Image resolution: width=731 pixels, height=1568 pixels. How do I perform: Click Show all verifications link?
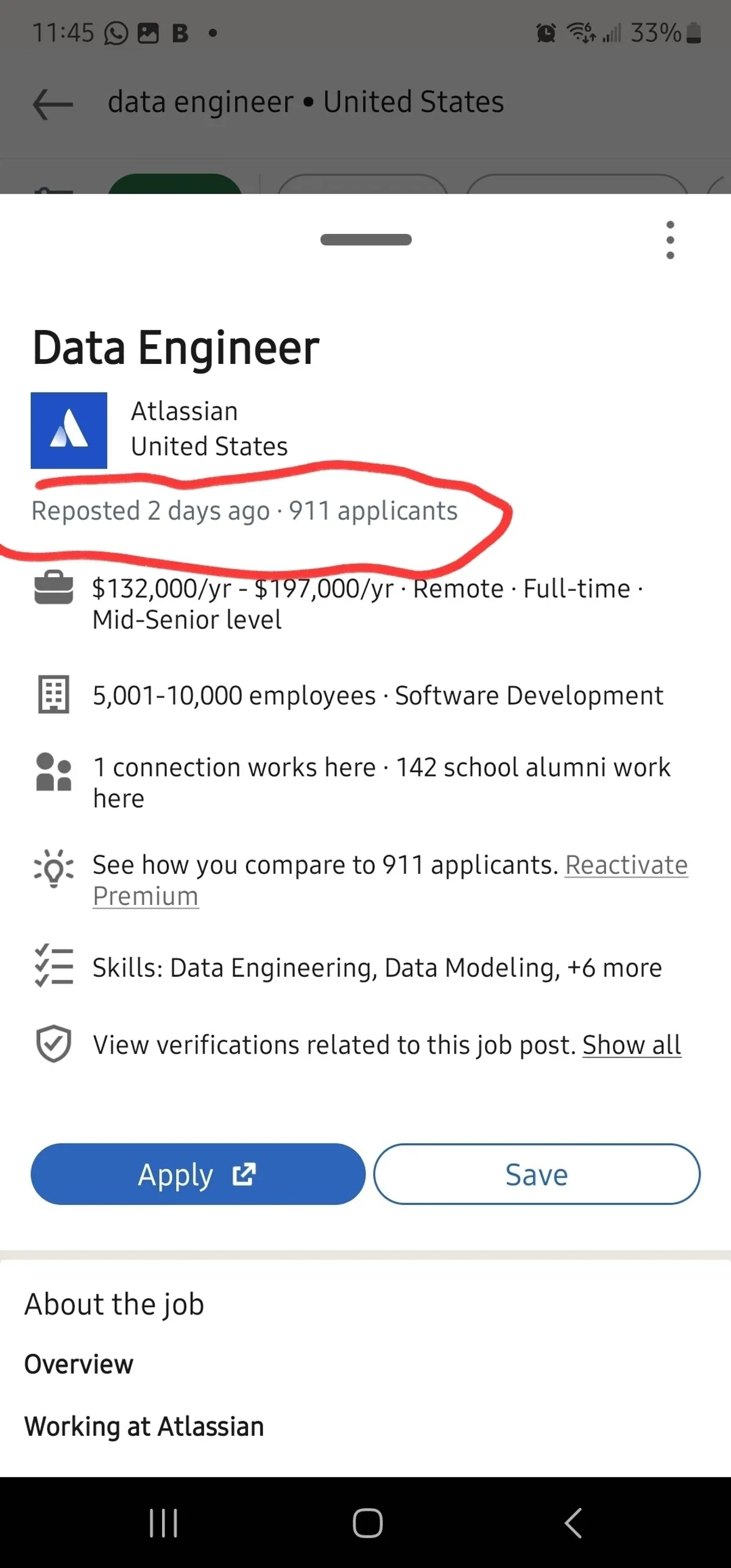tap(632, 1045)
